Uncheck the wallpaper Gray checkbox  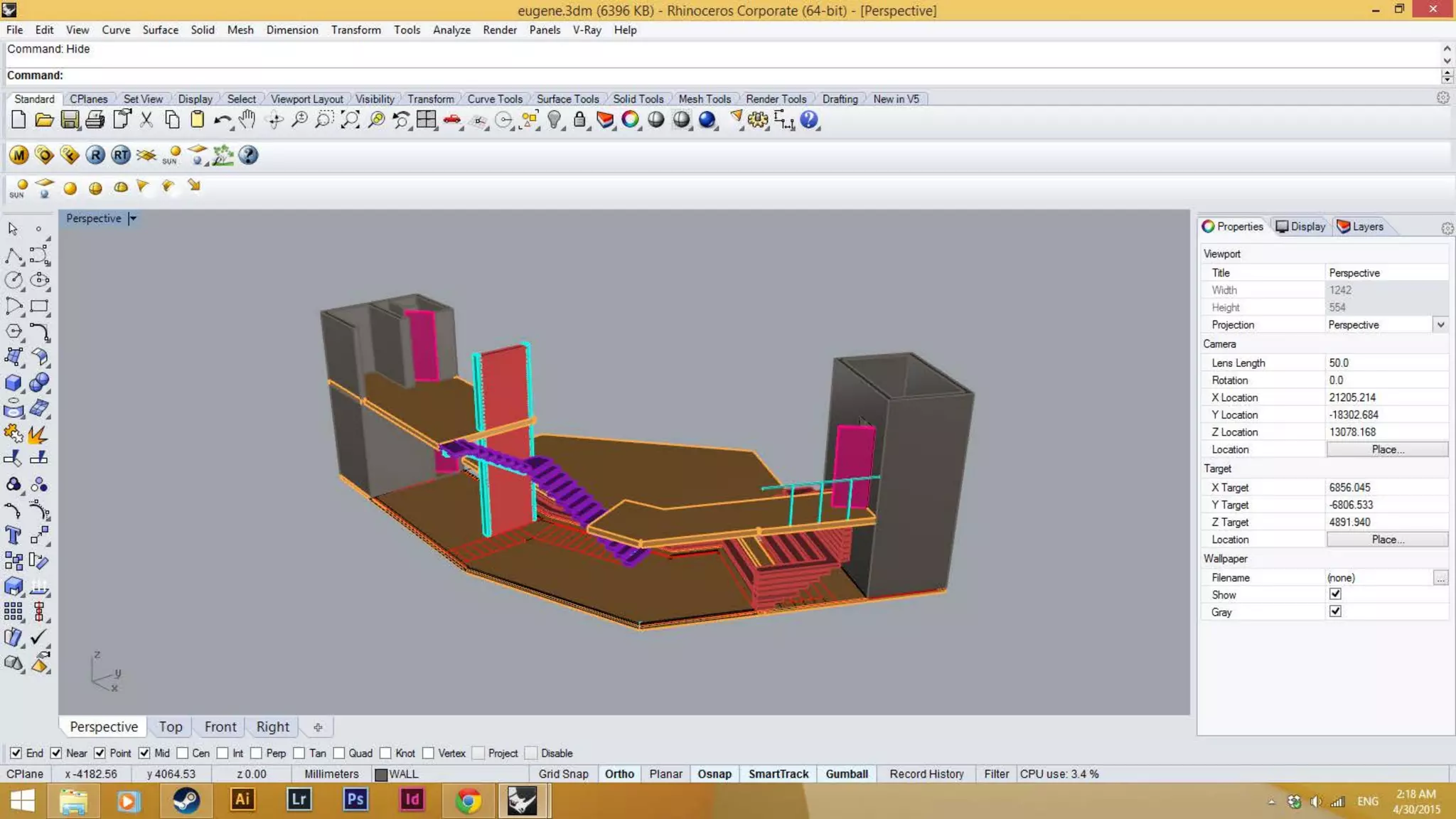pos(1335,611)
